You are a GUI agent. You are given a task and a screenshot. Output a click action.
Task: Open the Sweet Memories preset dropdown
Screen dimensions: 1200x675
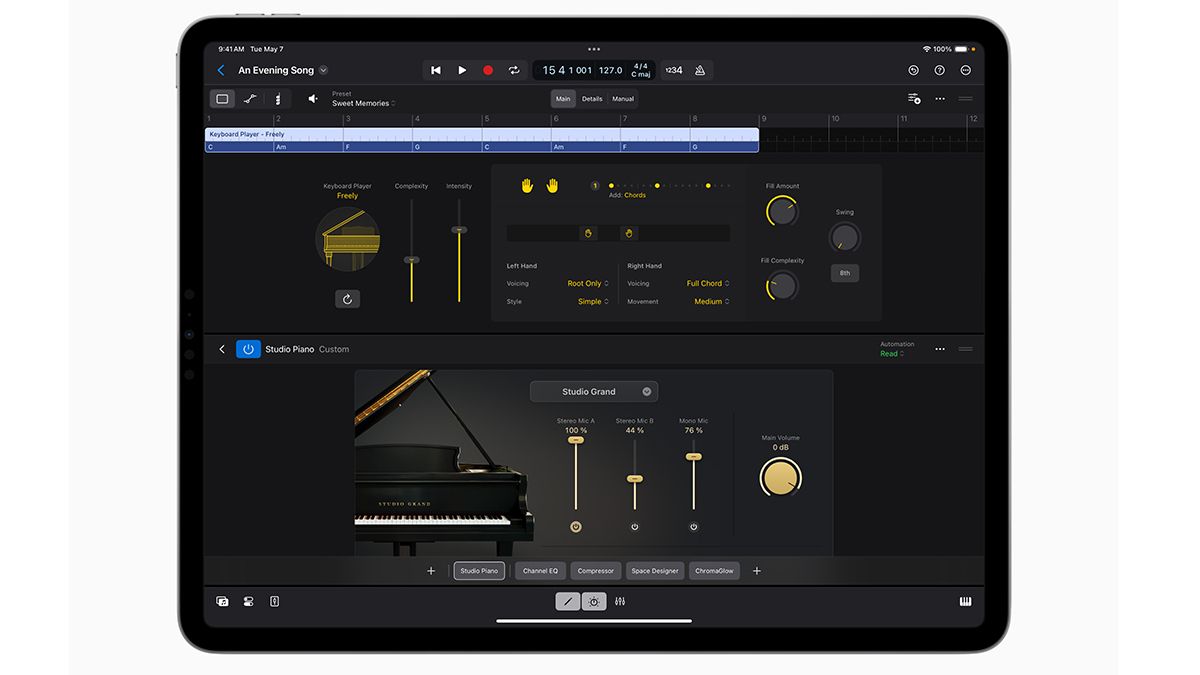[363, 102]
